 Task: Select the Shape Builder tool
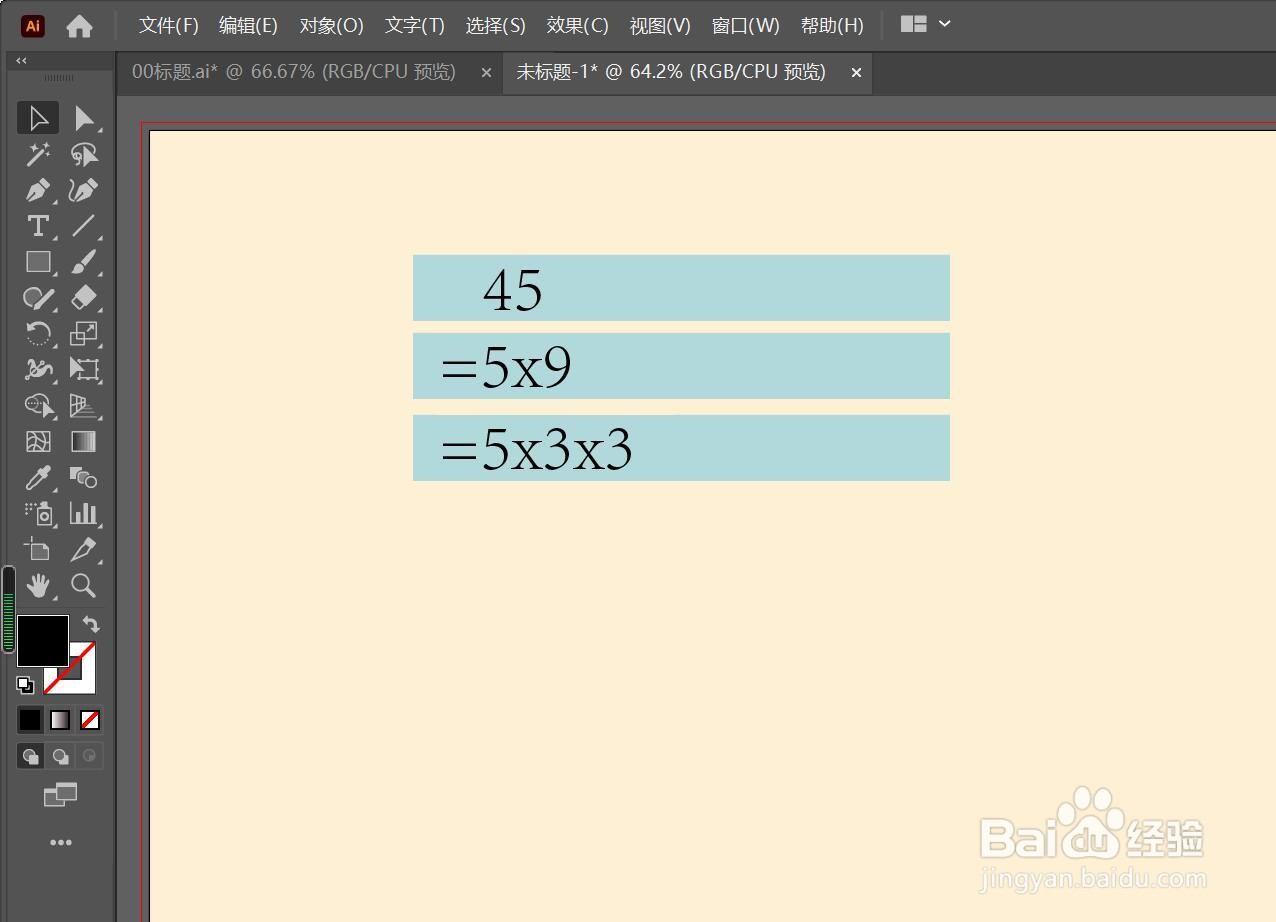38,406
